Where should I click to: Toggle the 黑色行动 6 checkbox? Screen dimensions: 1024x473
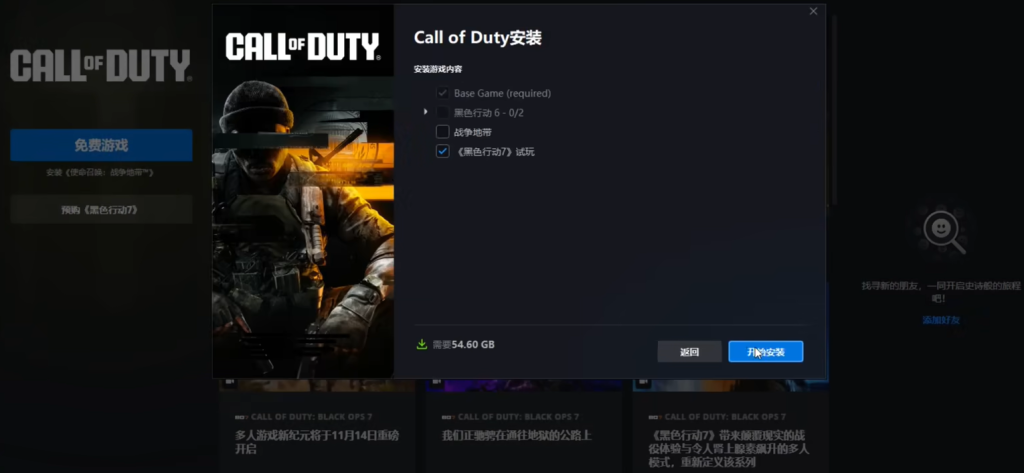click(x=442, y=112)
